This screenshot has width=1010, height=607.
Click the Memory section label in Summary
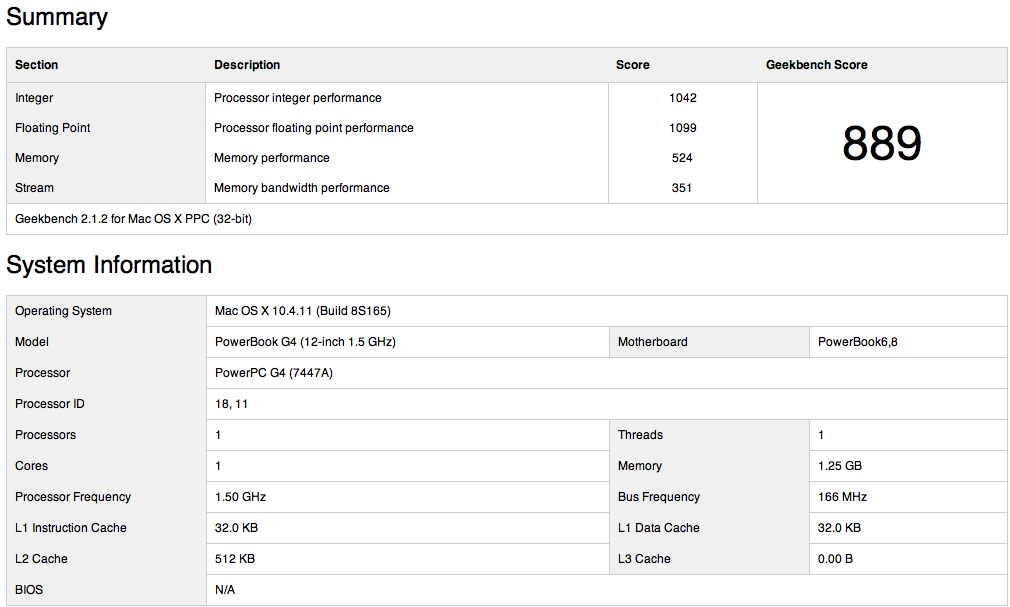click(37, 158)
